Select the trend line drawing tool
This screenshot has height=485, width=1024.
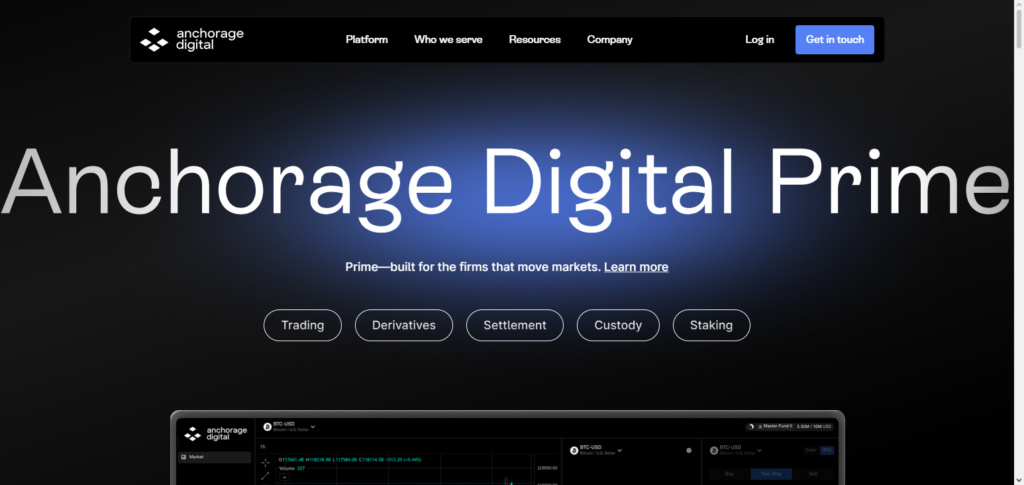[x=265, y=476]
